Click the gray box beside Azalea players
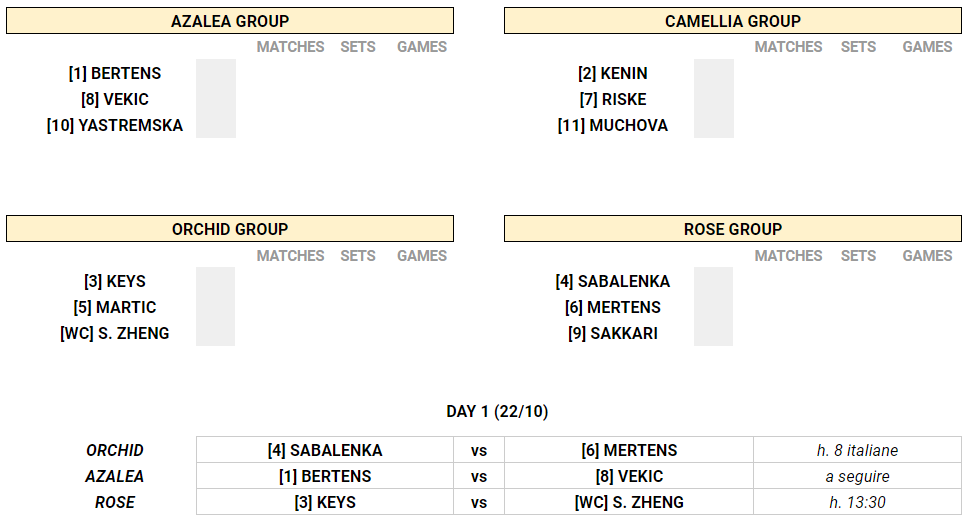 [216, 98]
